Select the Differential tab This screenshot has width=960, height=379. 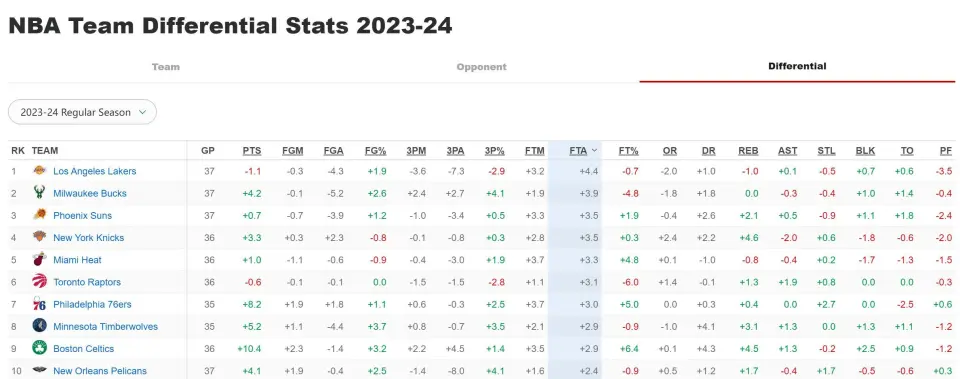[797, 66]
